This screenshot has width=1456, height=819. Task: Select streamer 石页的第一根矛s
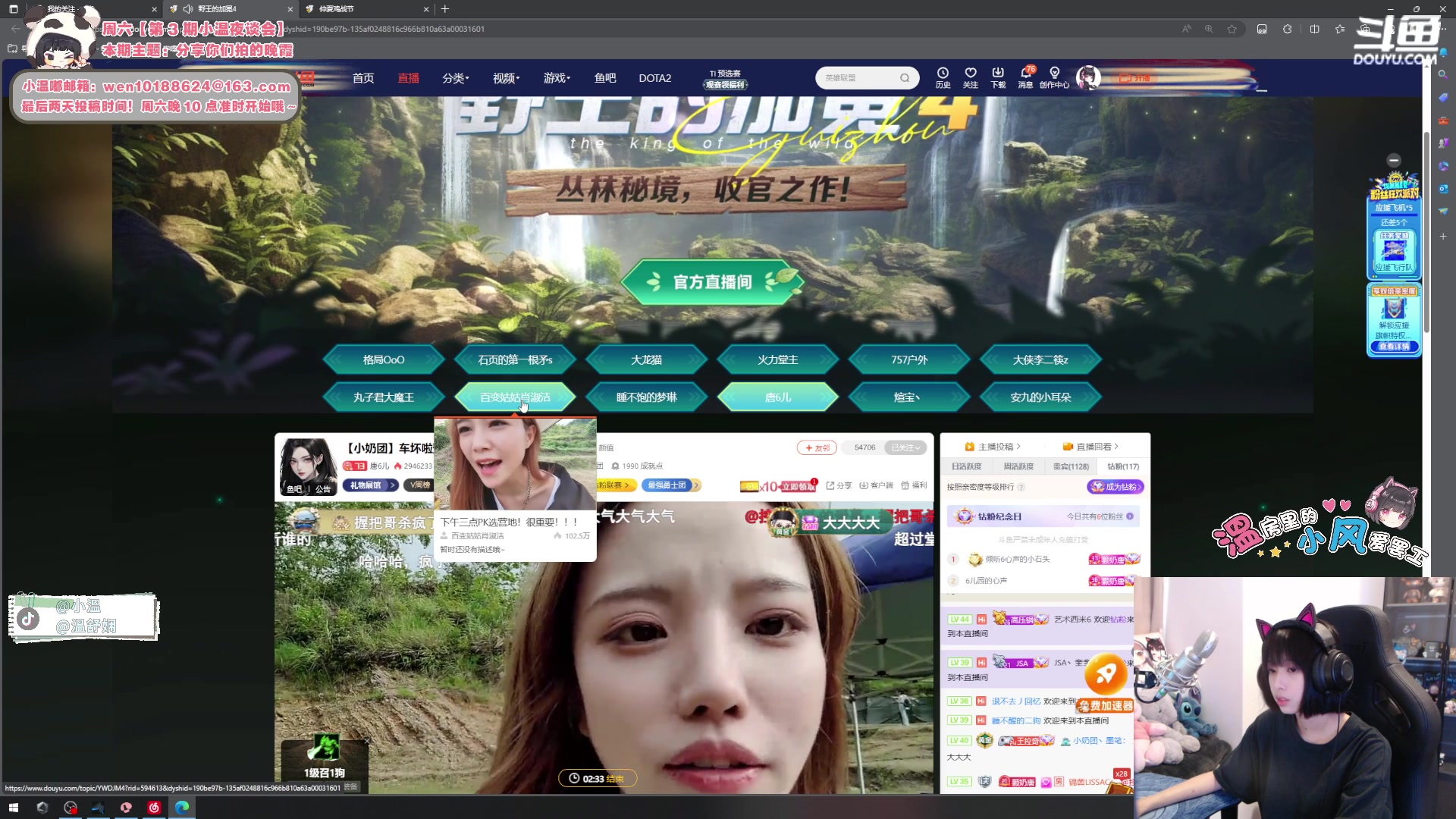(x=515, y=359)
